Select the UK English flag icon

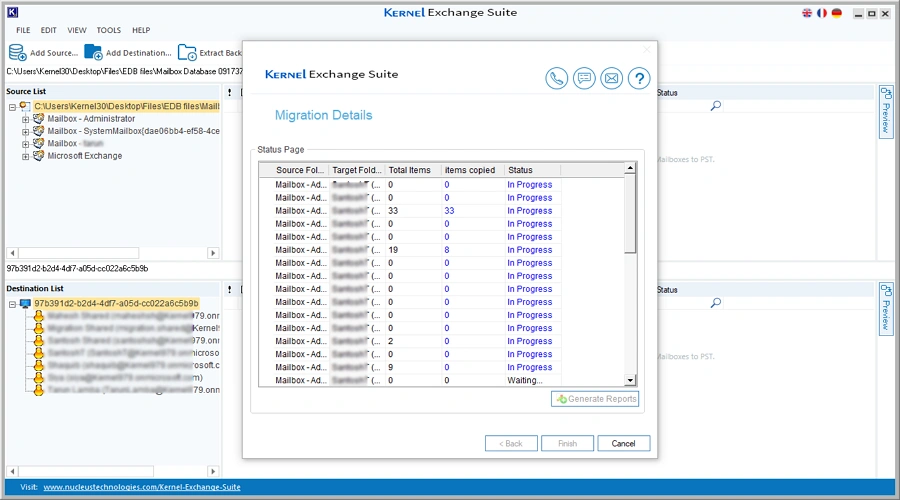[x=807, y=13]
